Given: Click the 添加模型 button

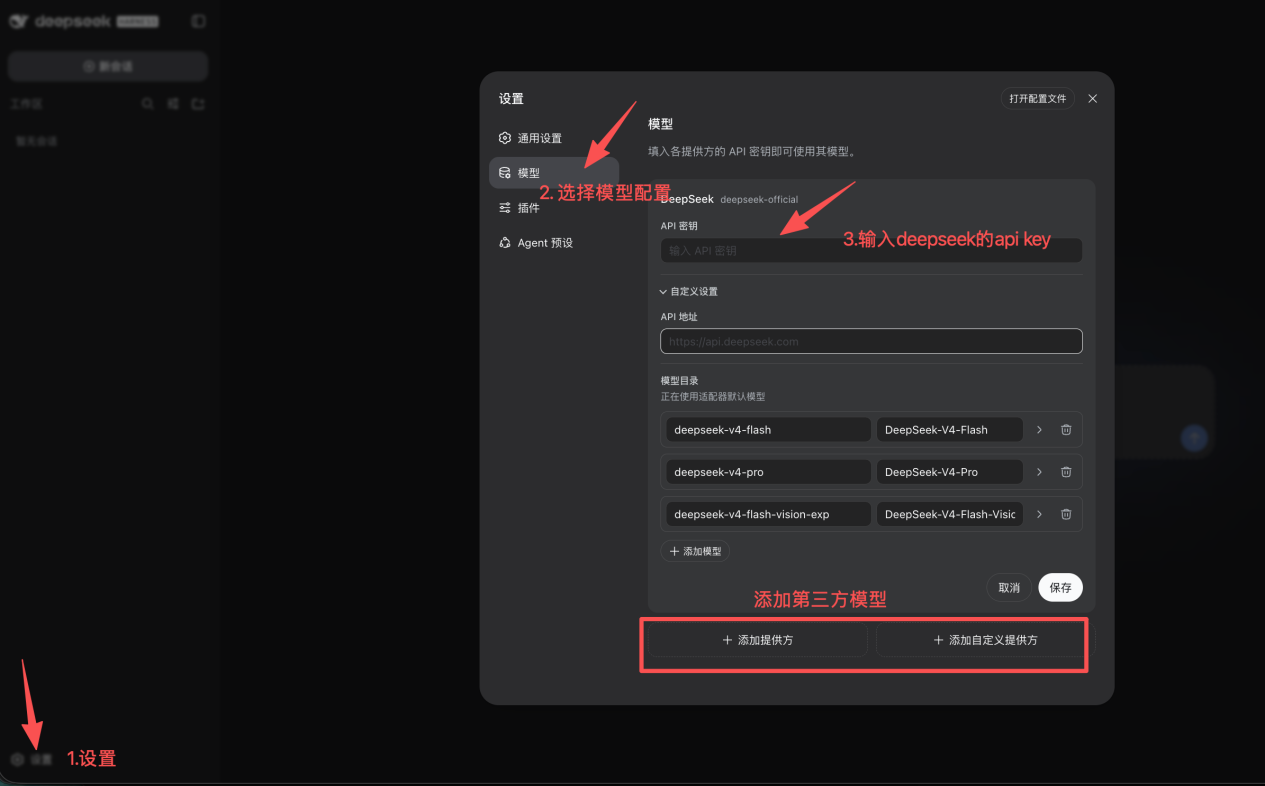Looking at the screenshot, I should tap(695, 551).
